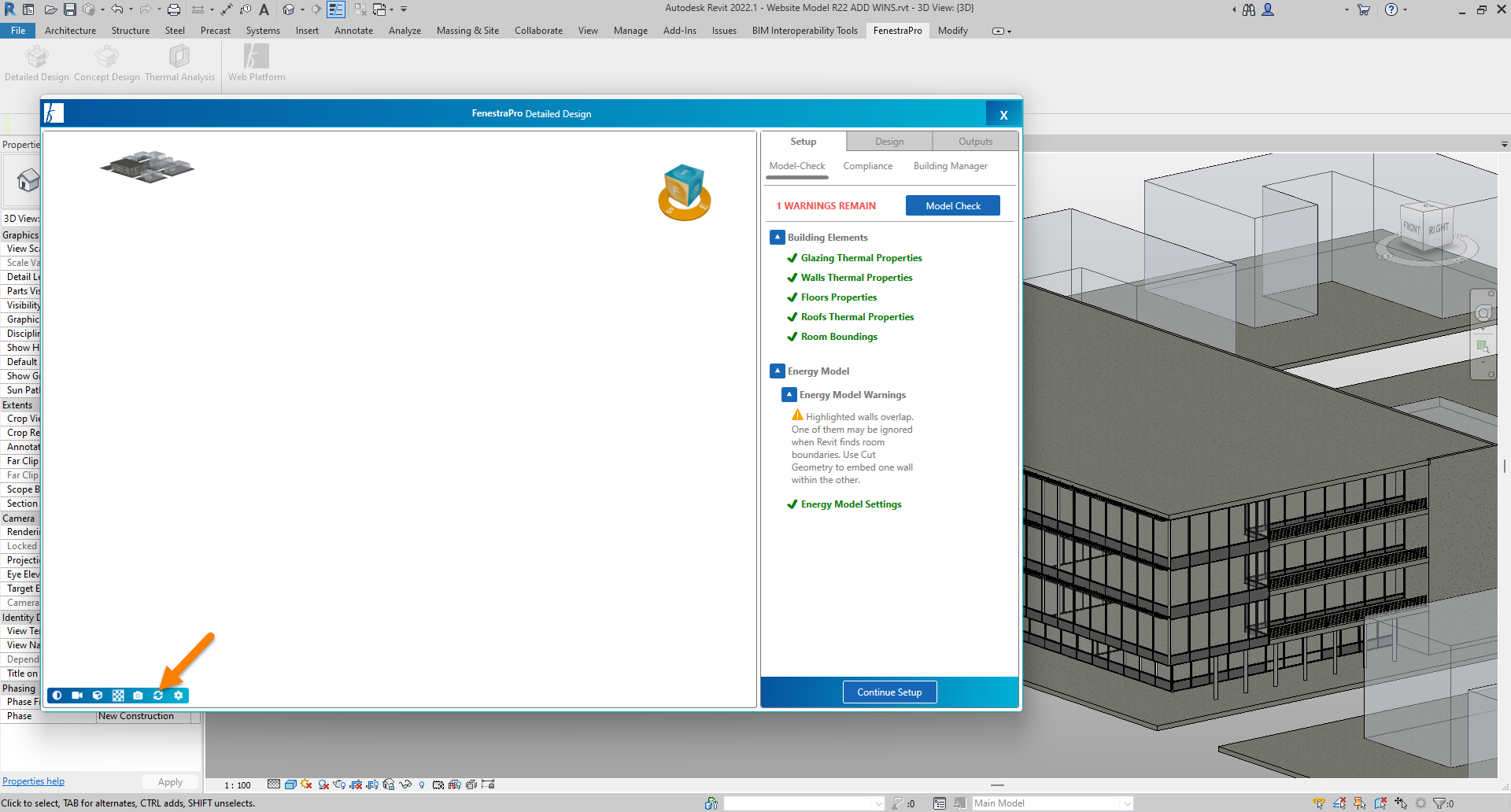Switch to the Design tab in FenestraPro

pyautogui.click(x=889, y=142)
